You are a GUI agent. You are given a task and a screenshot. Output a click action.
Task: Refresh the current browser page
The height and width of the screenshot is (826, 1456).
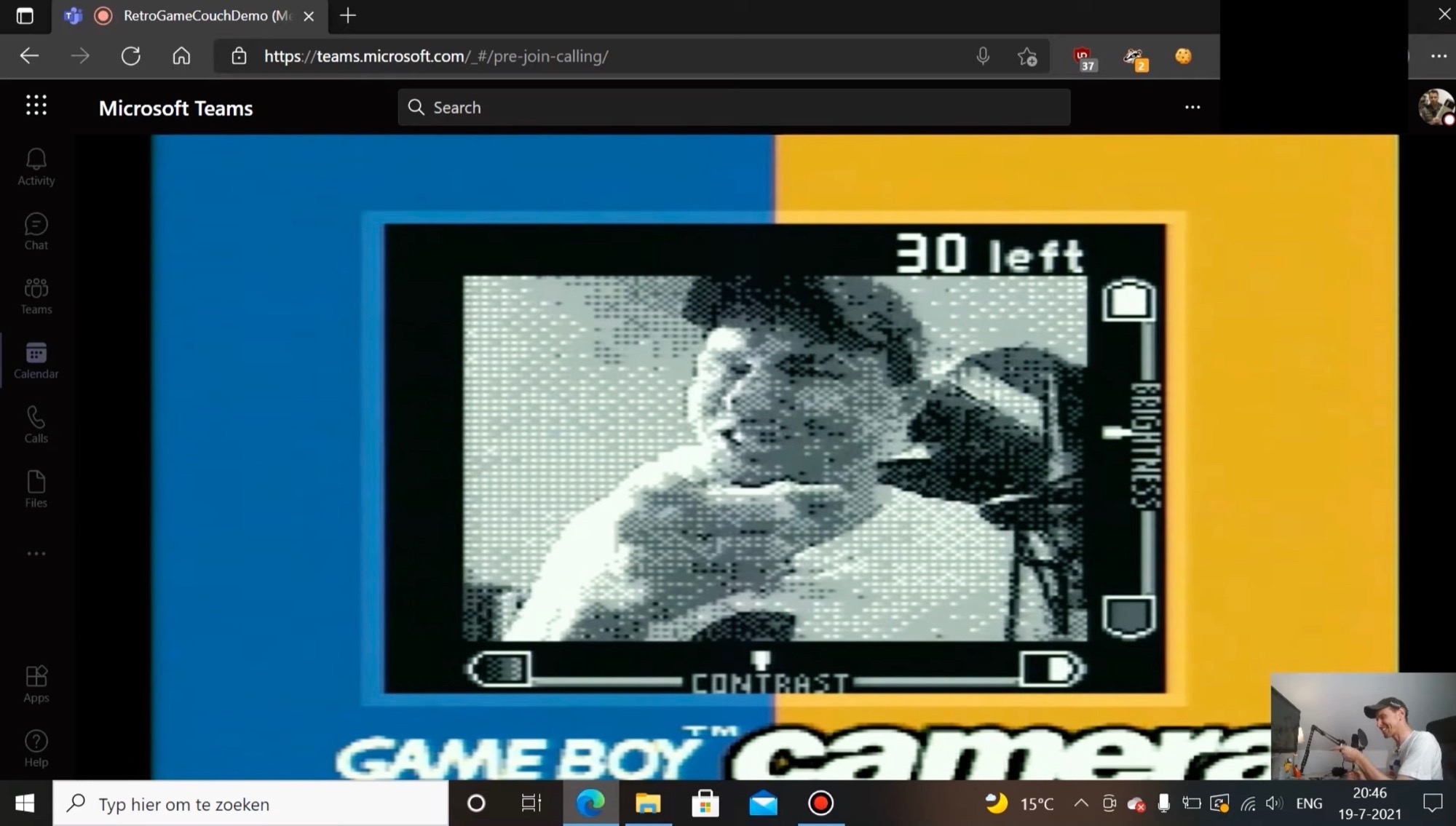point(131,56)
